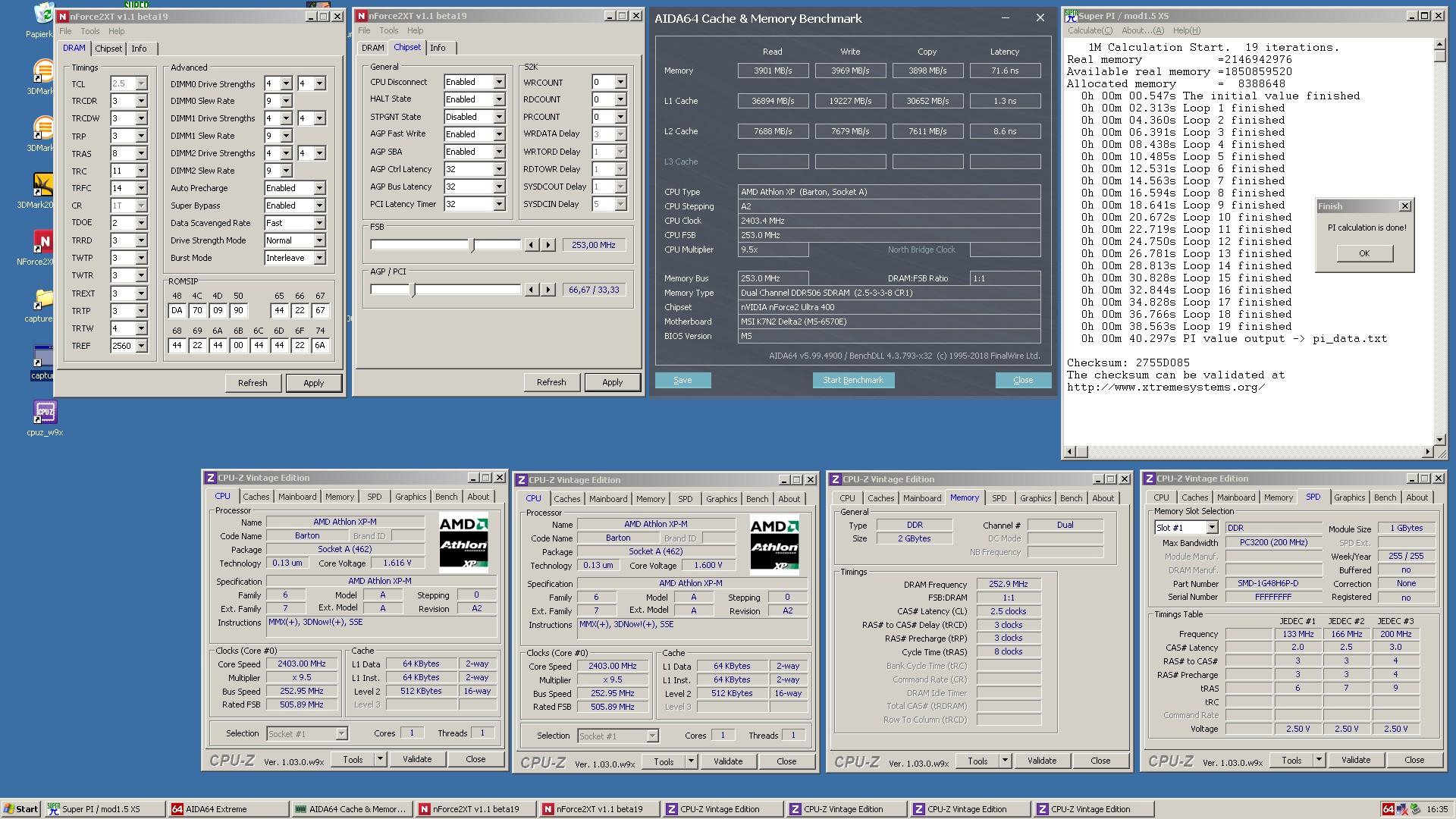Open the PCI Latency Timer dropdown
Image resolution: width=1456 pixels, height=819 pixels.
(499, 204)
